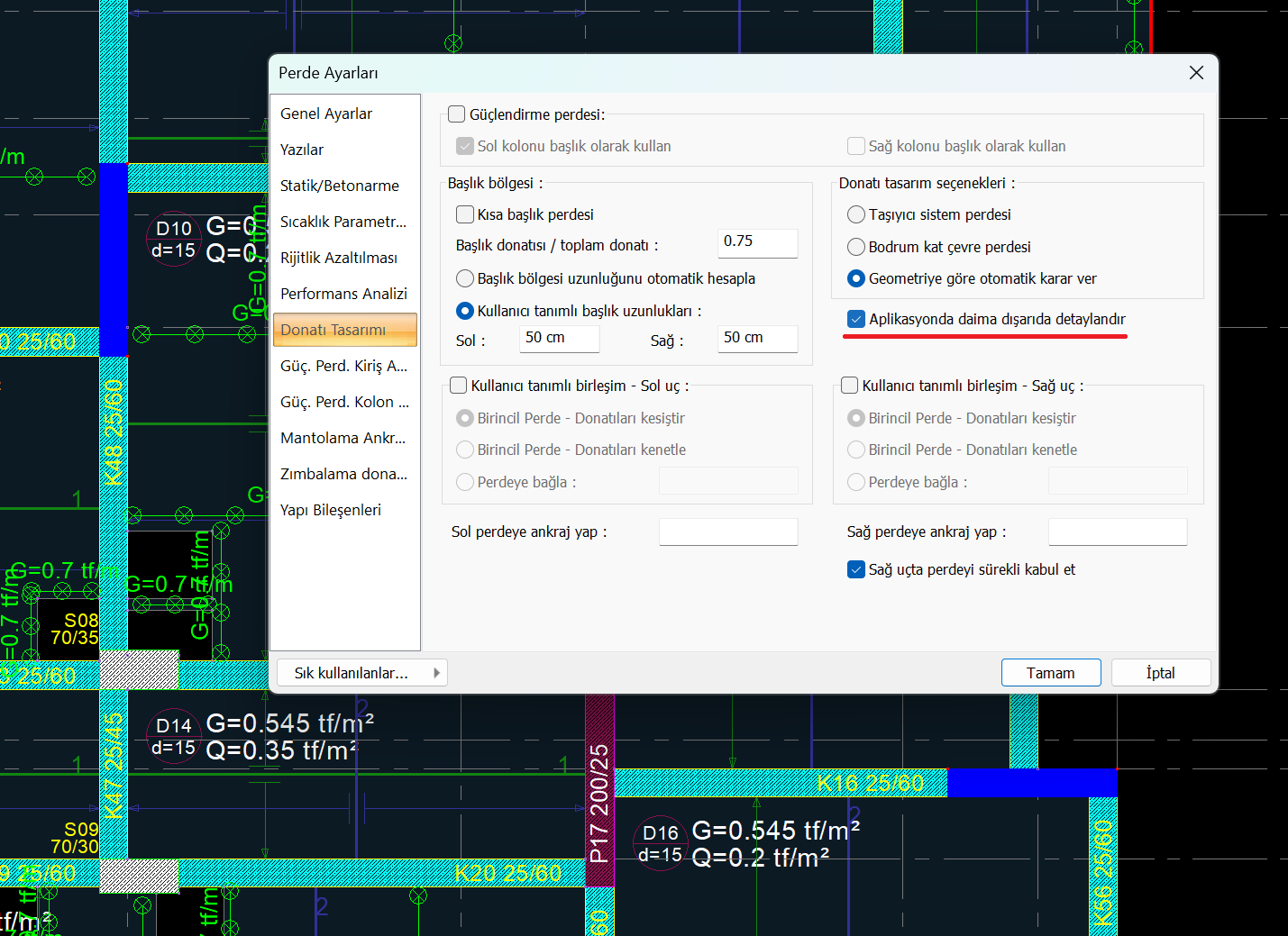Enable Kullanıcı tanımlı birleşim - Sol uç
Screen dimensions: 1288x936
pyautogui.click(x=459, y=386)
